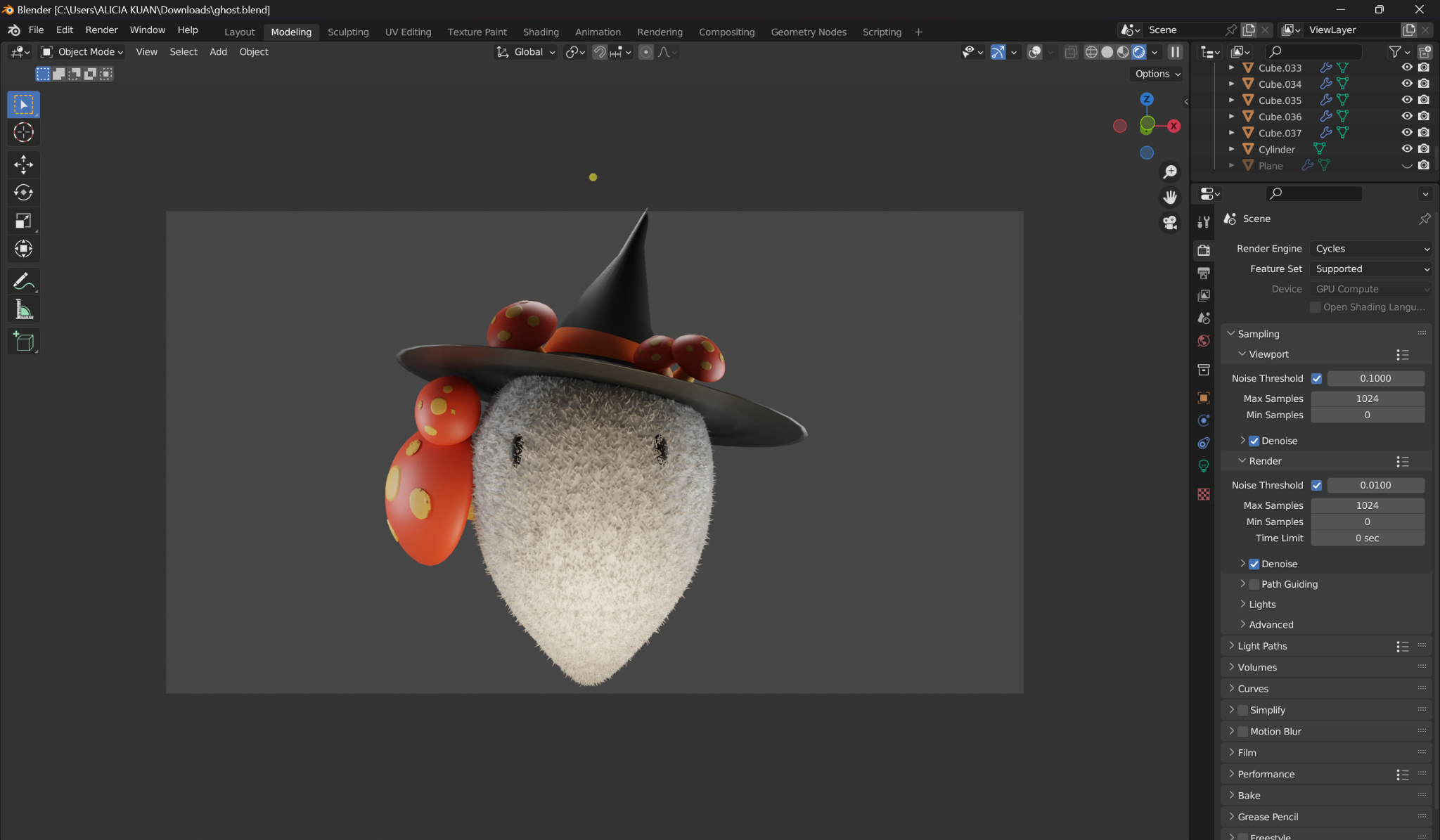
Task: Open Global transform orientation dropdown
Action: coord(526,52)
